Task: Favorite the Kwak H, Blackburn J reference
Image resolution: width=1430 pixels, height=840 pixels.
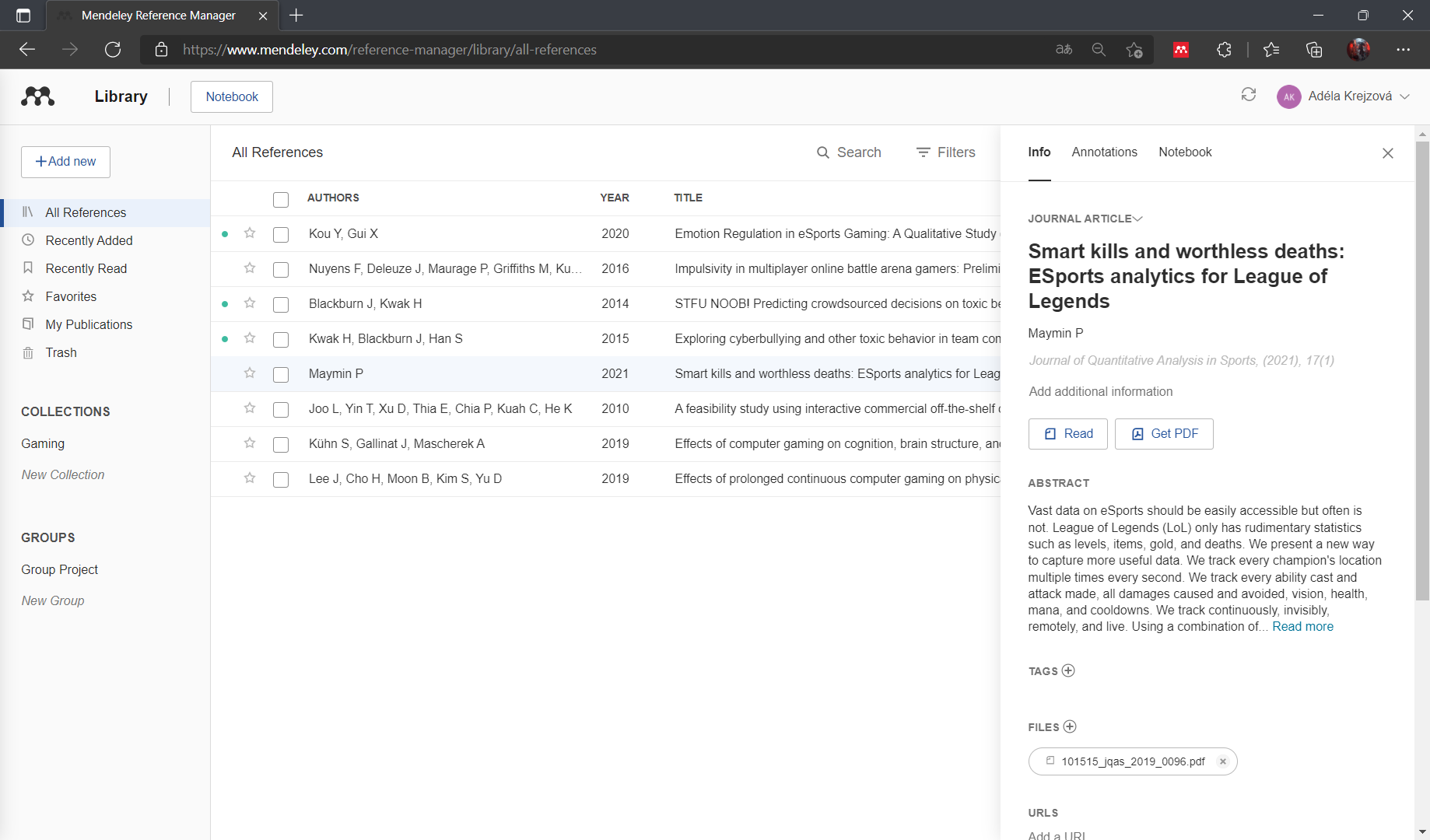Action: pos(250,338)
